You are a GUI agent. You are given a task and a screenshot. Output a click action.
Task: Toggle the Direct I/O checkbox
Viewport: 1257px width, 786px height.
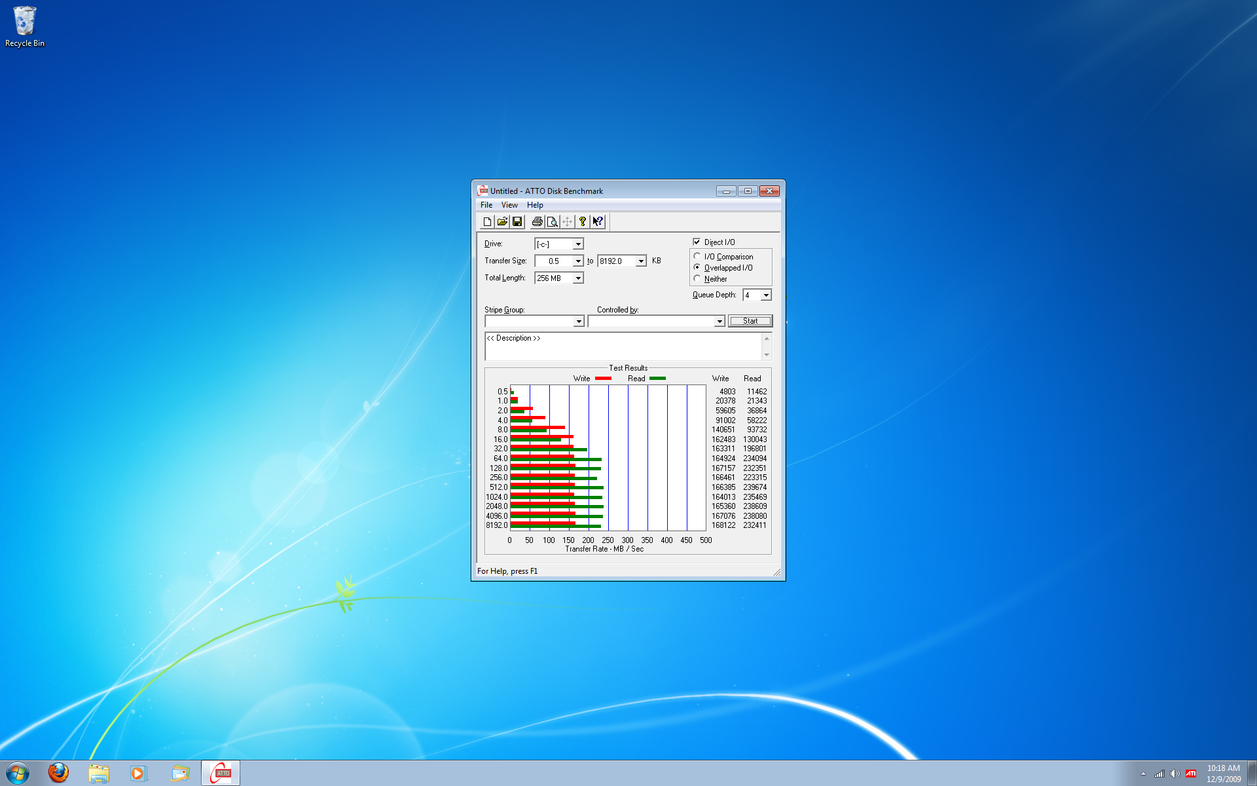[697, 242]
